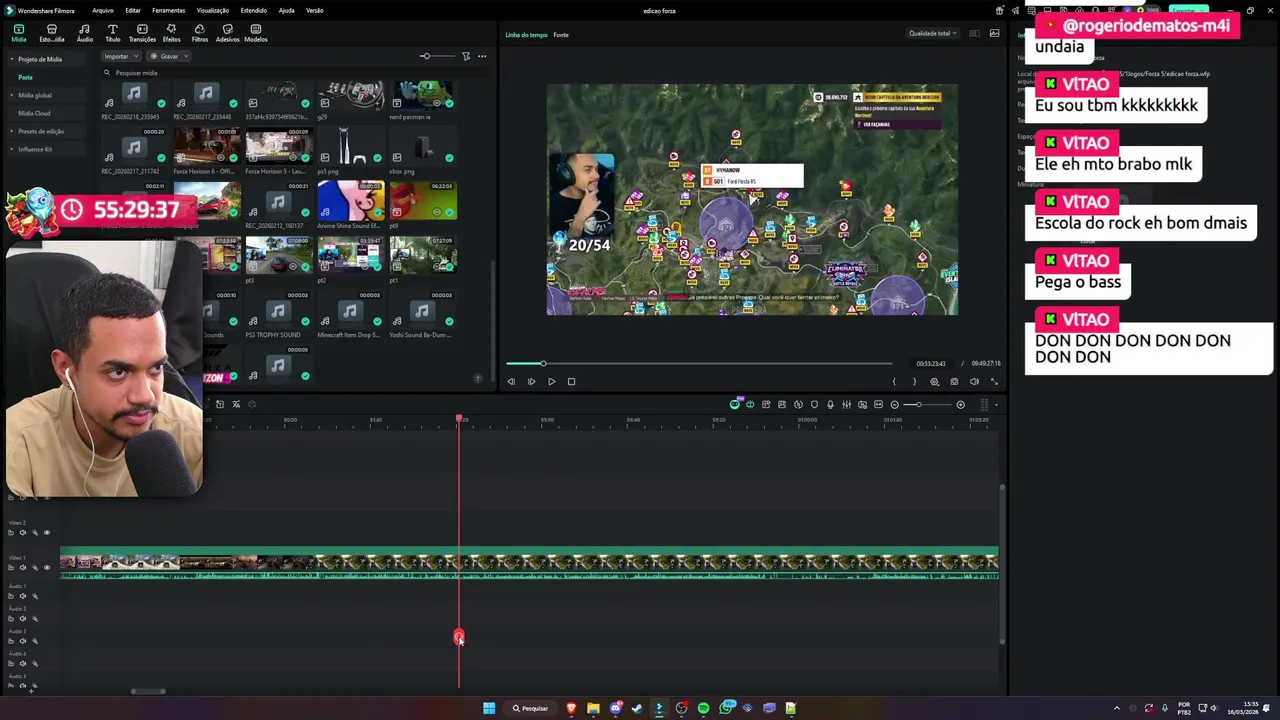The height and width of the screenshot is (720, 1280).
Task: Open the media panel more options (three dots)
Action: (482, 56)
